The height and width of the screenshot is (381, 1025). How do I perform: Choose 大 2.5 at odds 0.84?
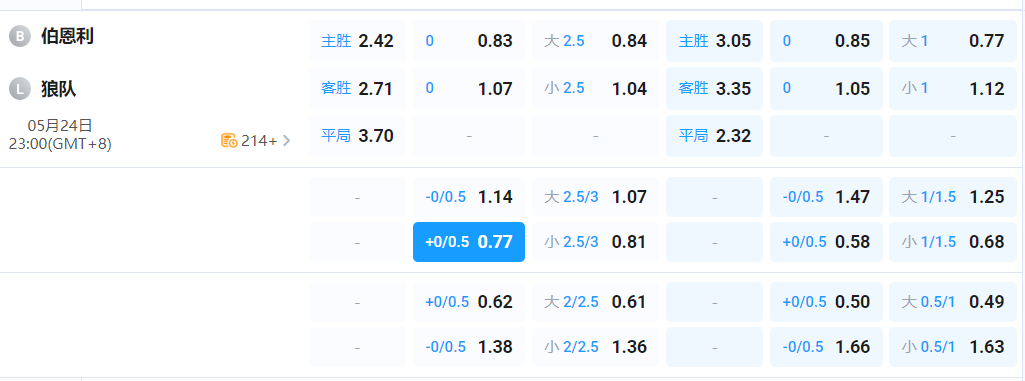coord(596,41)
